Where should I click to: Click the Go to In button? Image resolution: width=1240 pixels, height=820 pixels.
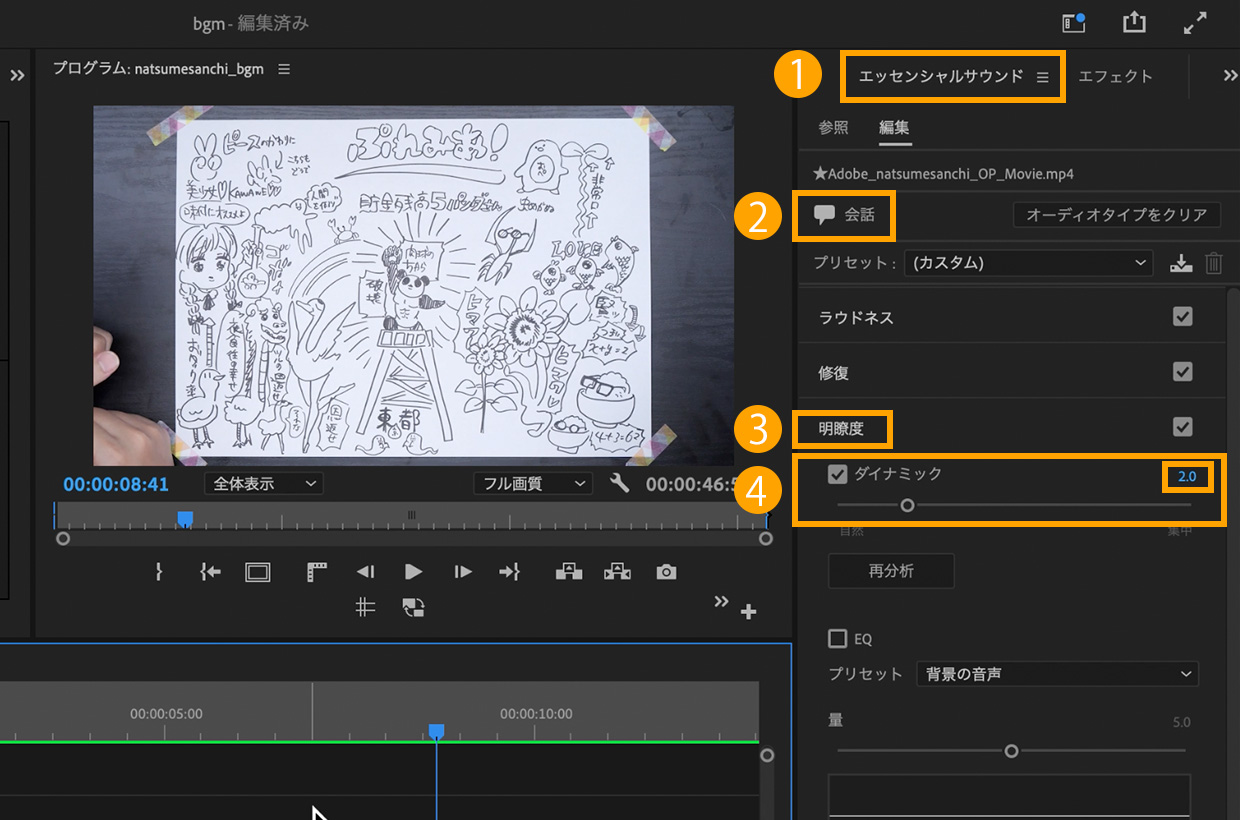point(210,572)
